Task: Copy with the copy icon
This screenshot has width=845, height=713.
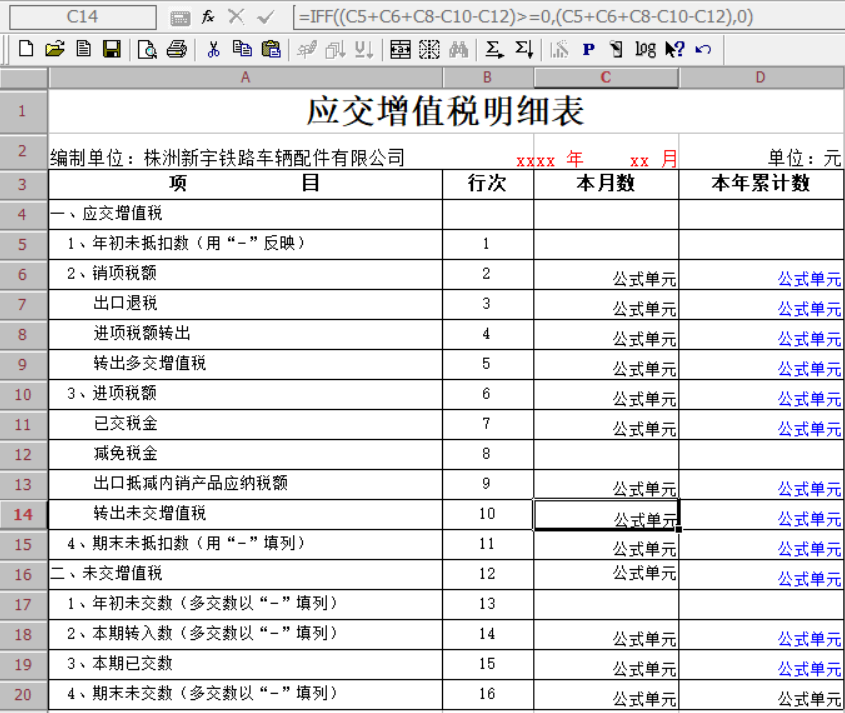Action: [242, 50]
